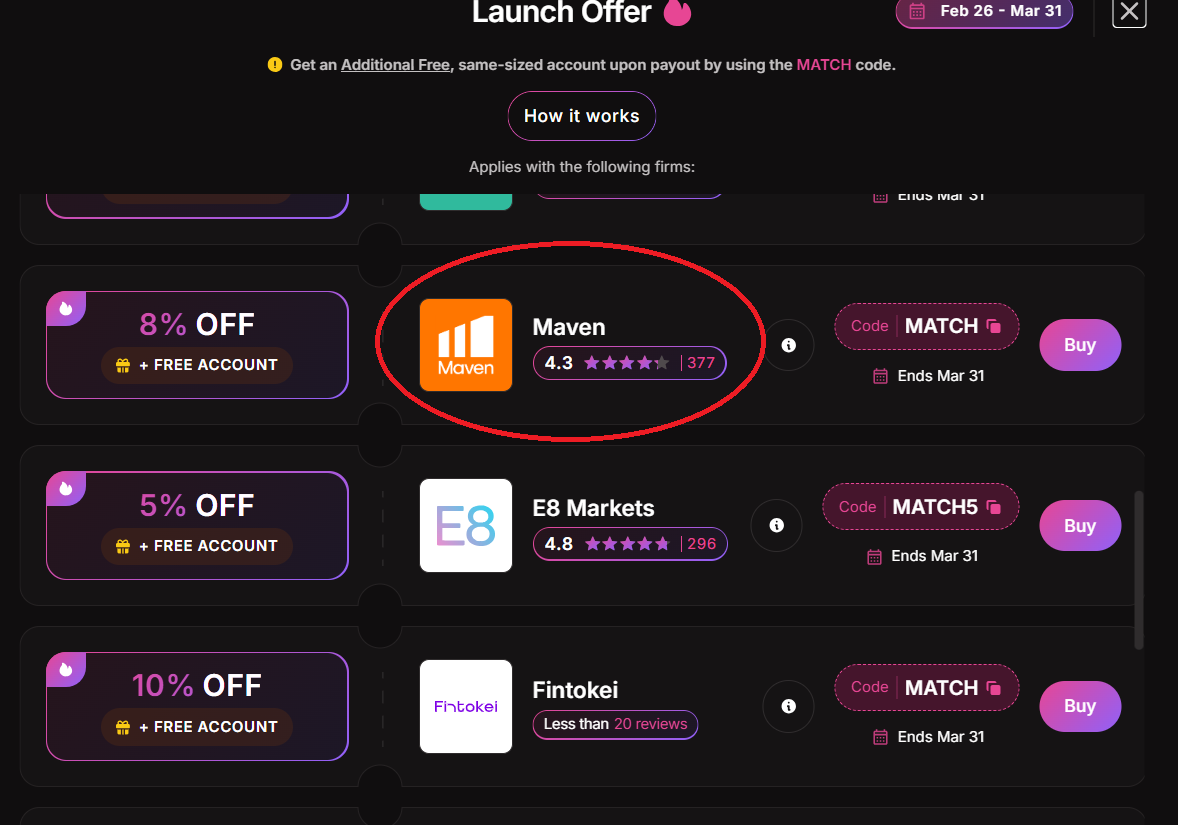Click the orange Maven logo

tap(466, 345)
